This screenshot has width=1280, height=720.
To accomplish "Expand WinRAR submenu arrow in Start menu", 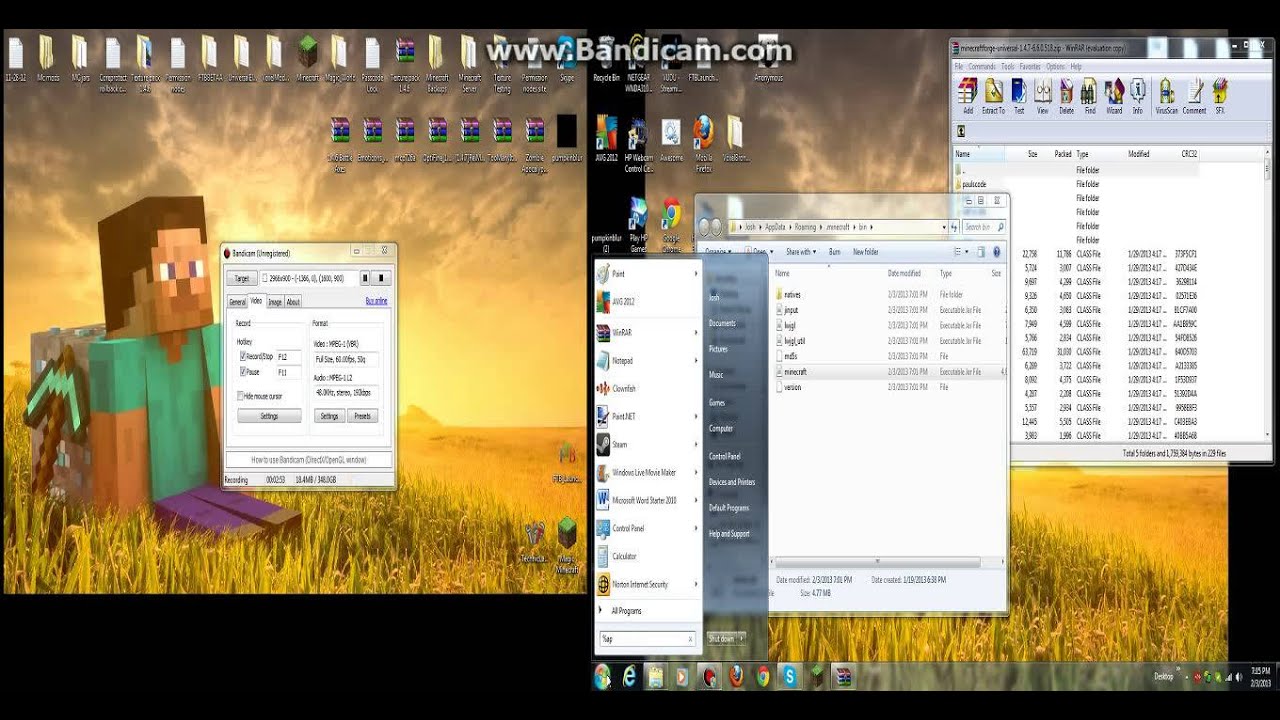I will (696, 332).
